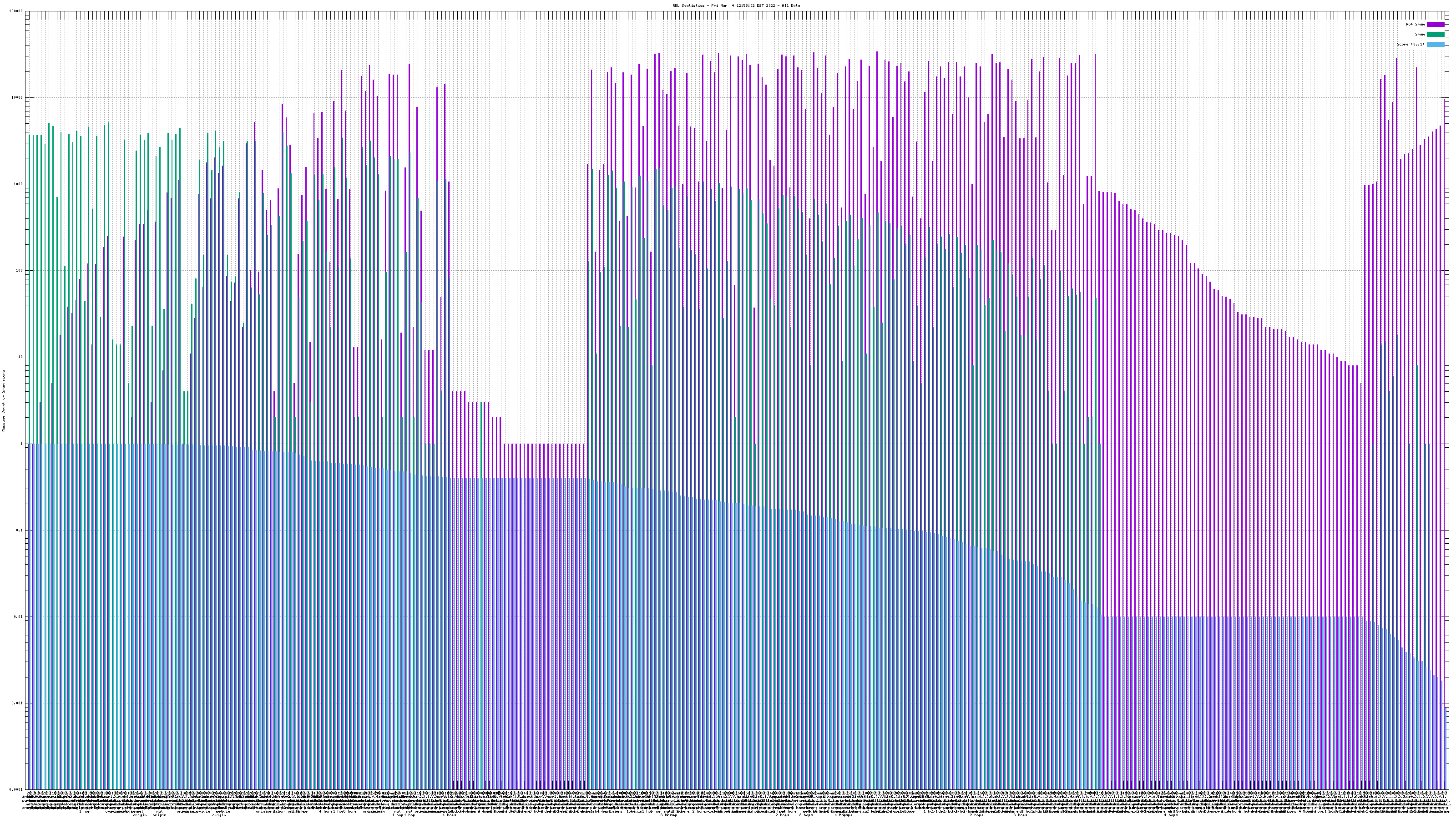Click the '1 hop' x-axis label at far left
The width and height of the screenshot is (1456, 819).
point(85,812)
